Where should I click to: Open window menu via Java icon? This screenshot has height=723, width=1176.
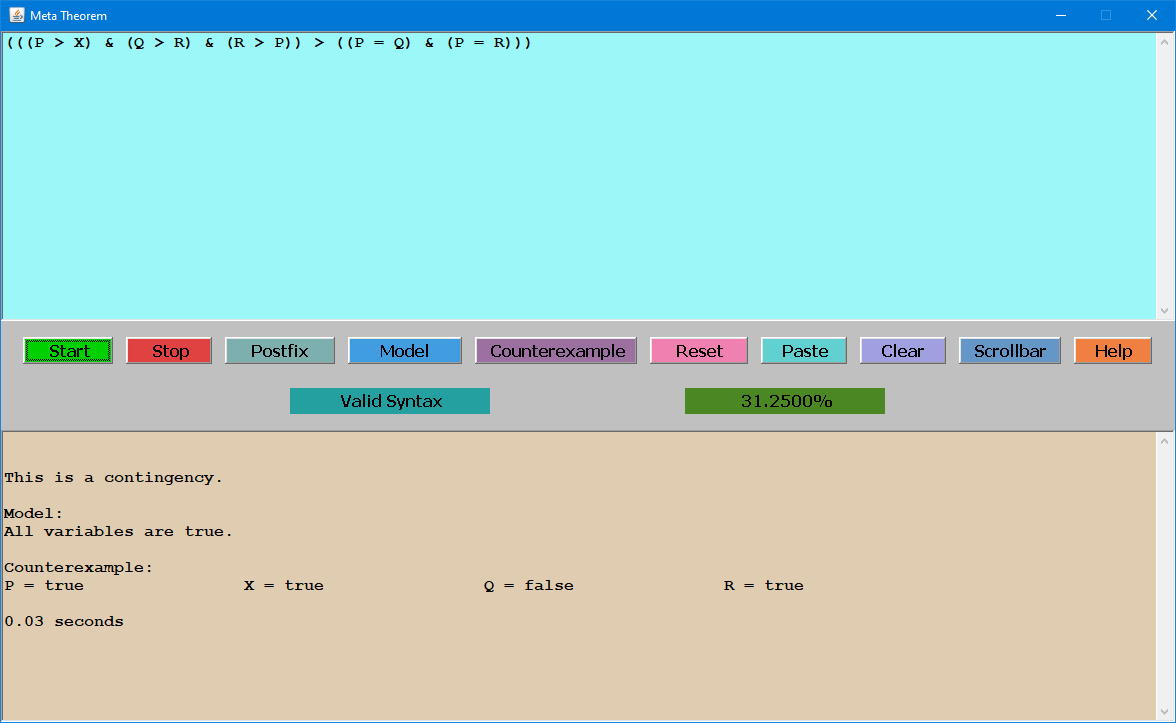(16, 16)
